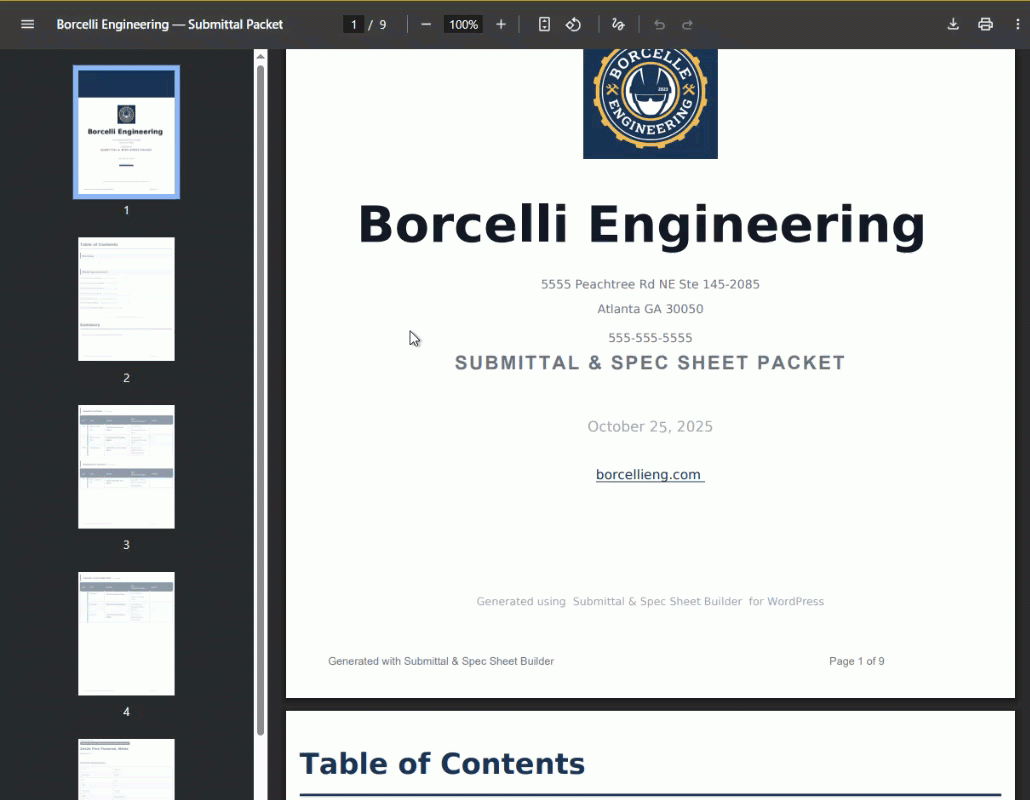Open the three-dot more actions menu
The height and width of the screenshot is (800, 1030).
pyautogui.click(x=1017, y=24)
